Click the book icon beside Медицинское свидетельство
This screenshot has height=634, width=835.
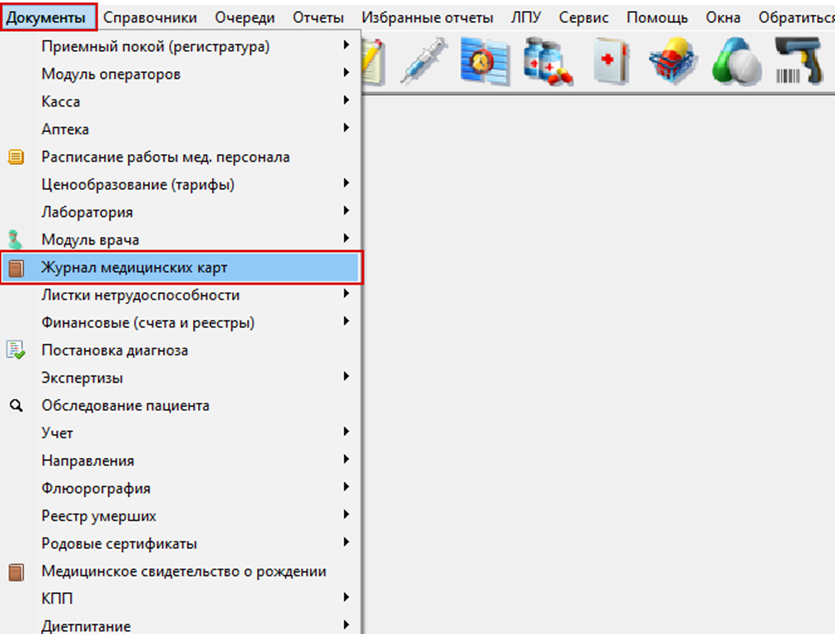tap(16, 572)
